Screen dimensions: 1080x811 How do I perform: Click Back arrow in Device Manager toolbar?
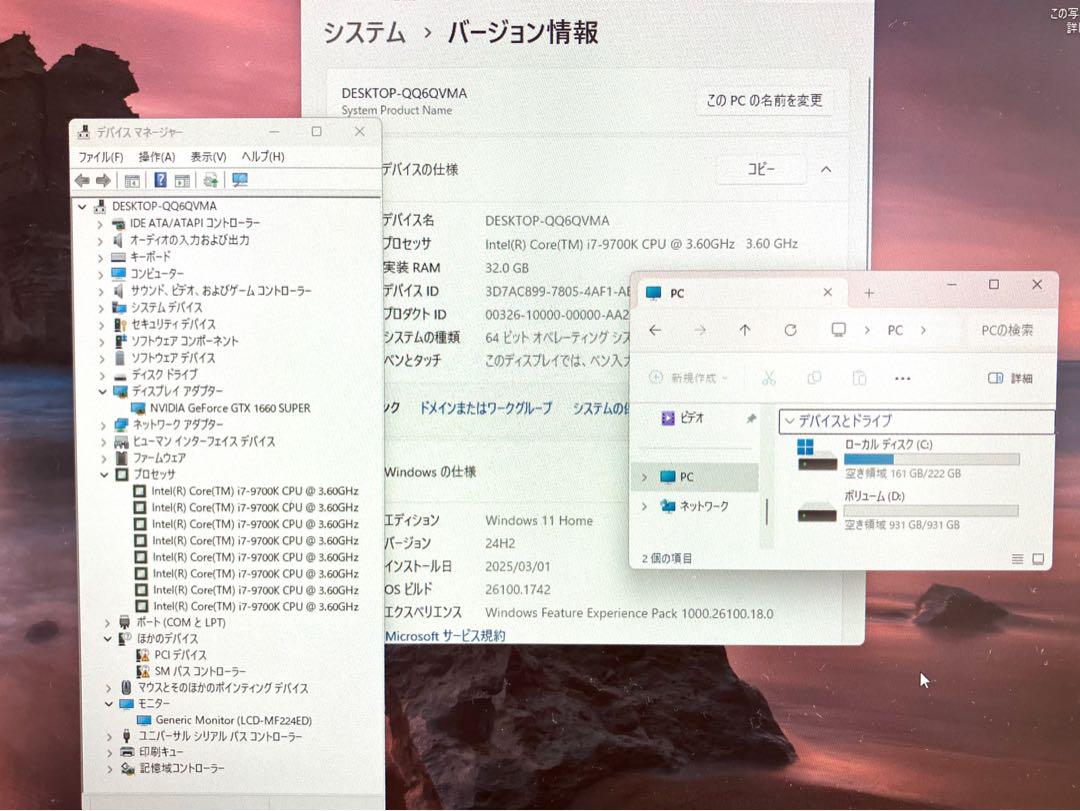[x=82, y=181]
